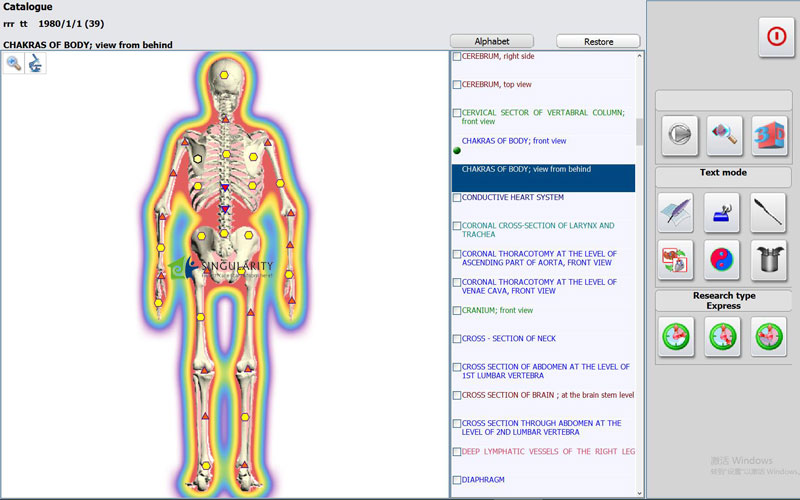Open the 3D view icon
This screenshot has height=500, width=800.
(769, 135)
